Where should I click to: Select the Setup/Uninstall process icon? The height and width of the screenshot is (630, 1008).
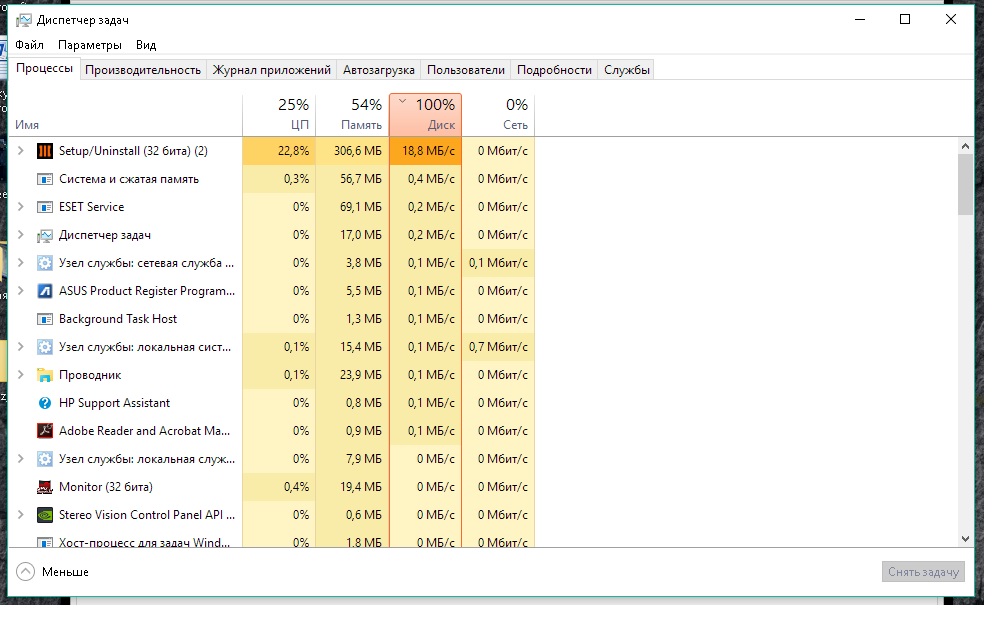click(44, 151)
